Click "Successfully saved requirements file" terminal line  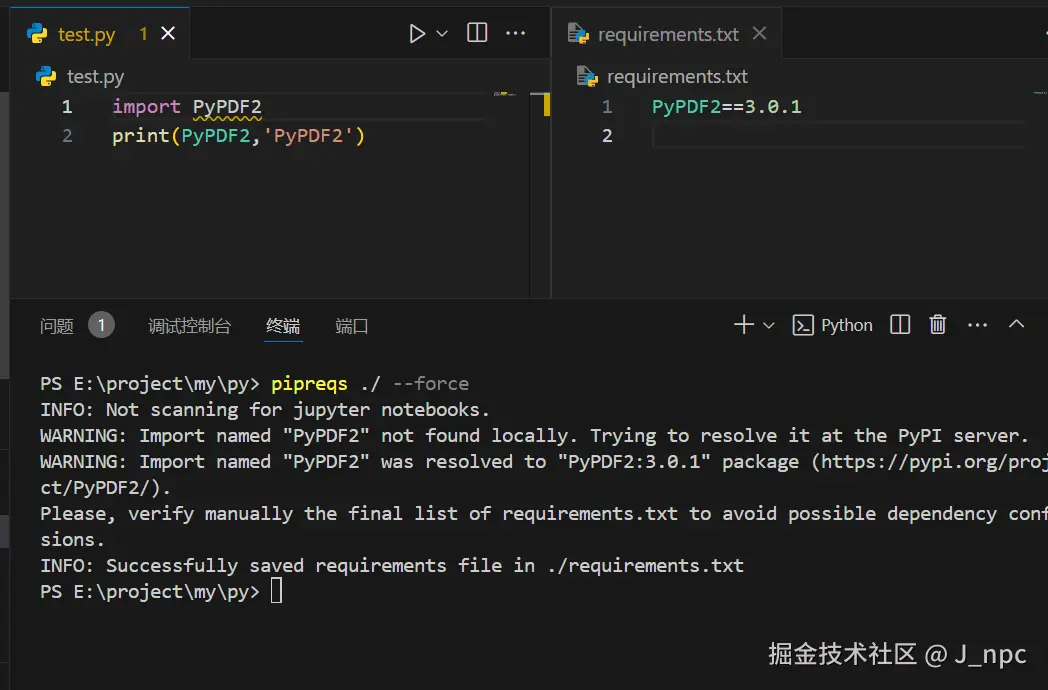coord(392,566)
